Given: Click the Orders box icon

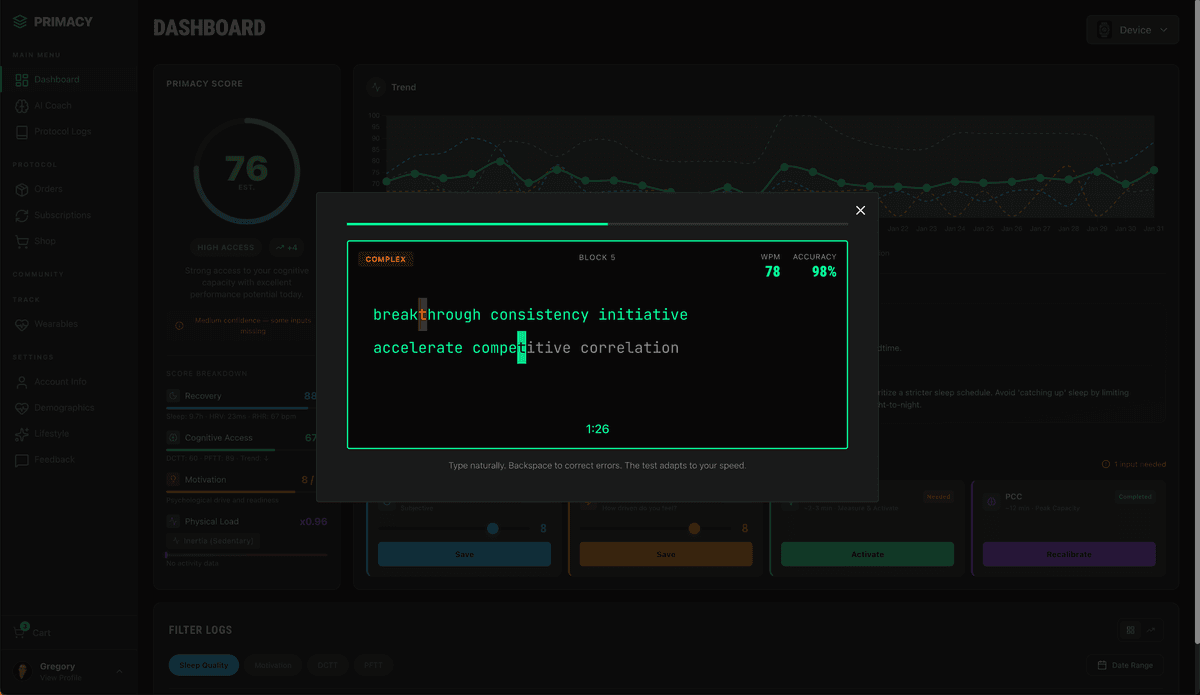Looking at the screenshot, I should [x=22, y=189].
